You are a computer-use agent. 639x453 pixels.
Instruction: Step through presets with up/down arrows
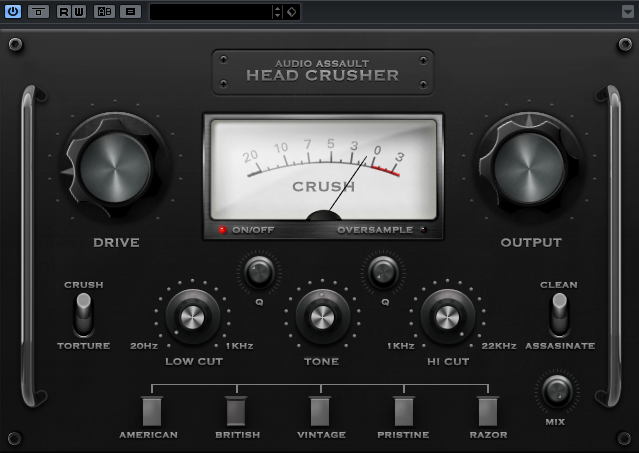[277, 12]
